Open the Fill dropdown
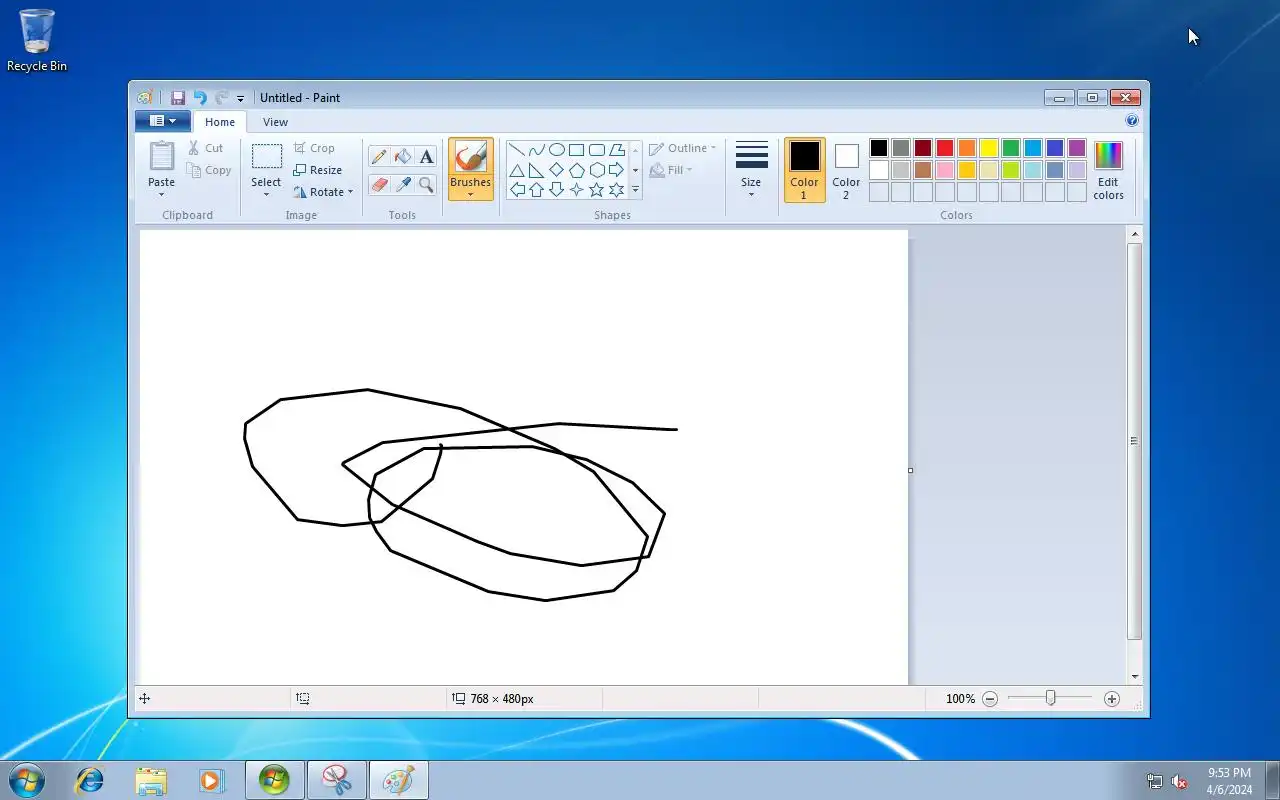Image resolution: width=1280 pixels, height=800 pixels. pyautogui.click(x=671, y=170)
